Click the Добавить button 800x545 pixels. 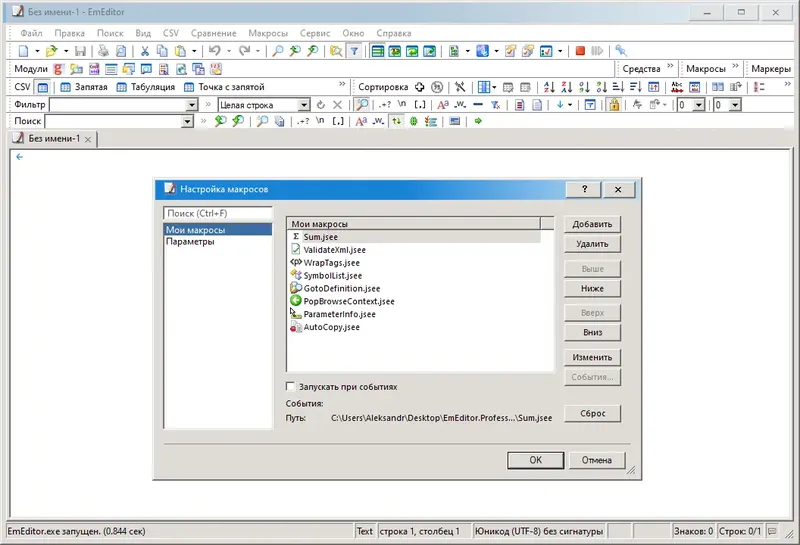tap(592, 224)
